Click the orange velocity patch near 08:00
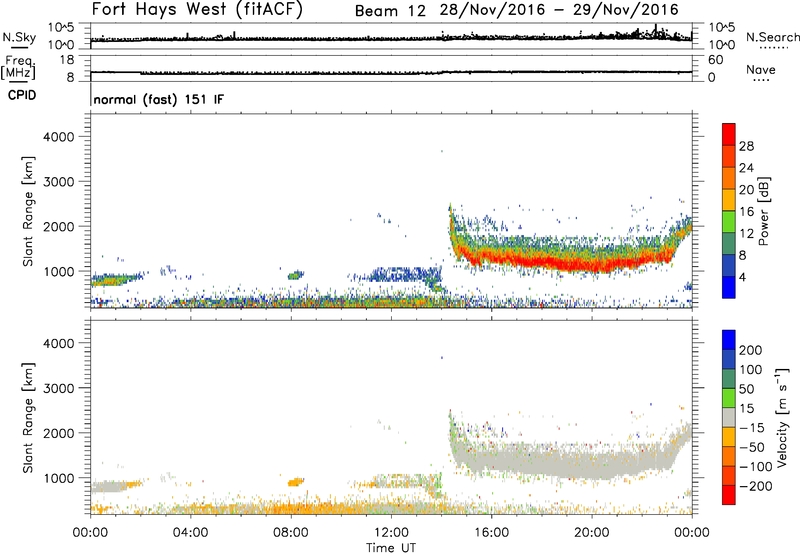The height and width of the screenshot is (554, 800). [x=295, y=482]
